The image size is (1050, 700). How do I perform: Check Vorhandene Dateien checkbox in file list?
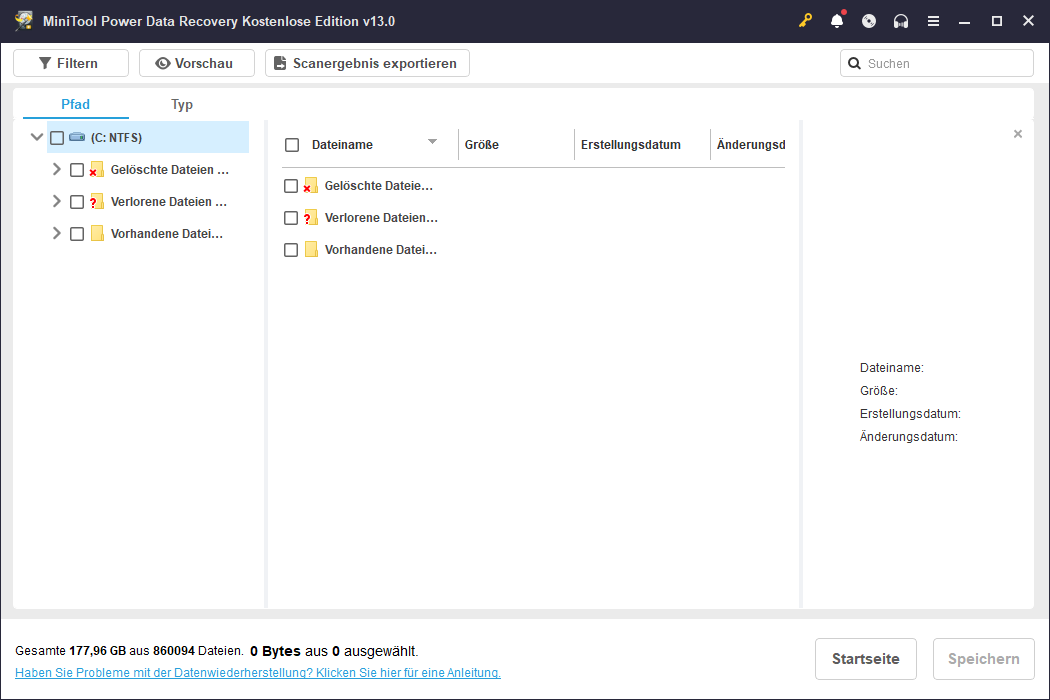click(x=291, y=250)
